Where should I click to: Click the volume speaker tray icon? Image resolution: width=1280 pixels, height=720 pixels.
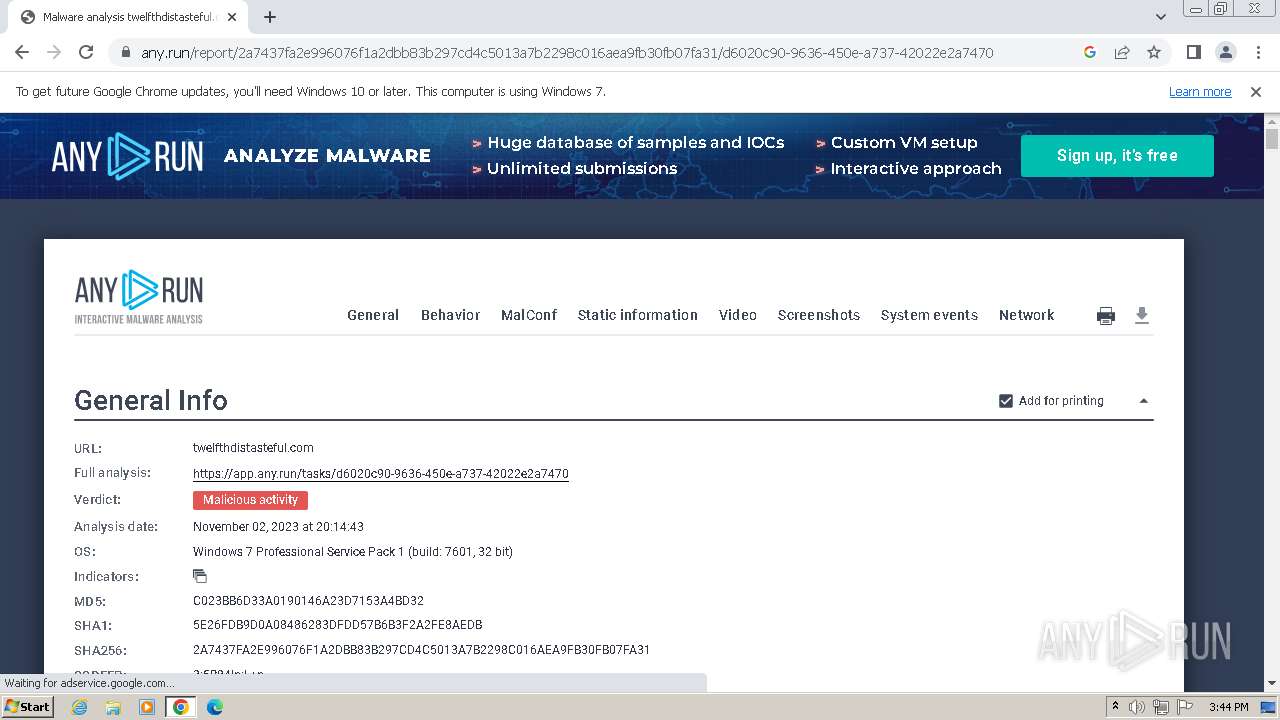coord(1137,707)
